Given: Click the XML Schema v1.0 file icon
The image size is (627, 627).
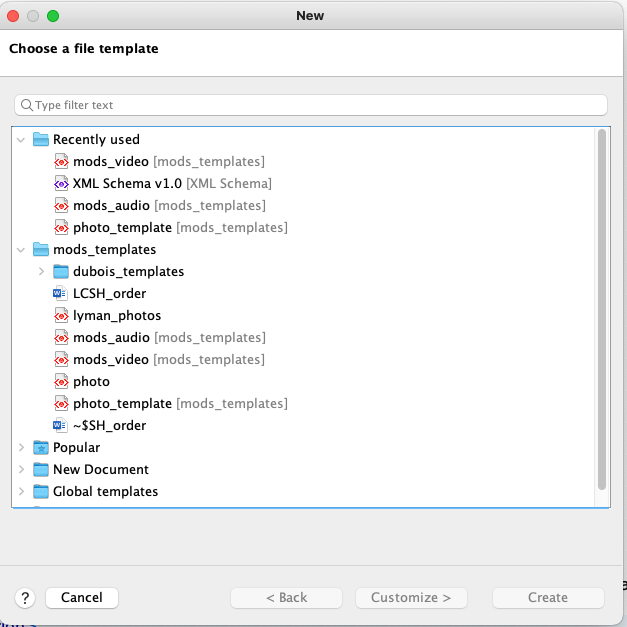Looking at the screenshot, I should (x=61, y=184).
